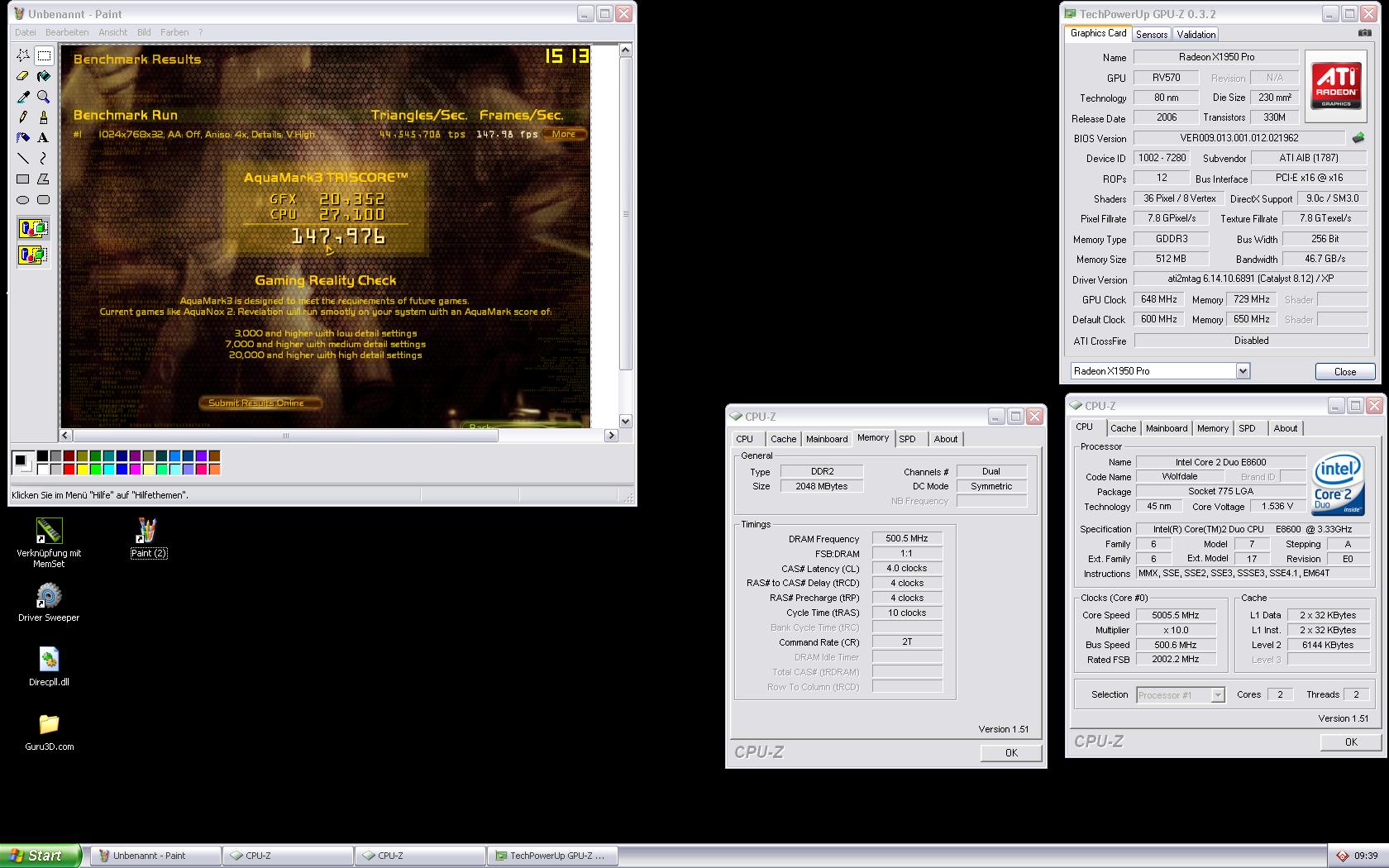The height and width of the screenshot is (868, 1389).
Task: Open the Farben menu in Paint
Action: click(174, 32)
